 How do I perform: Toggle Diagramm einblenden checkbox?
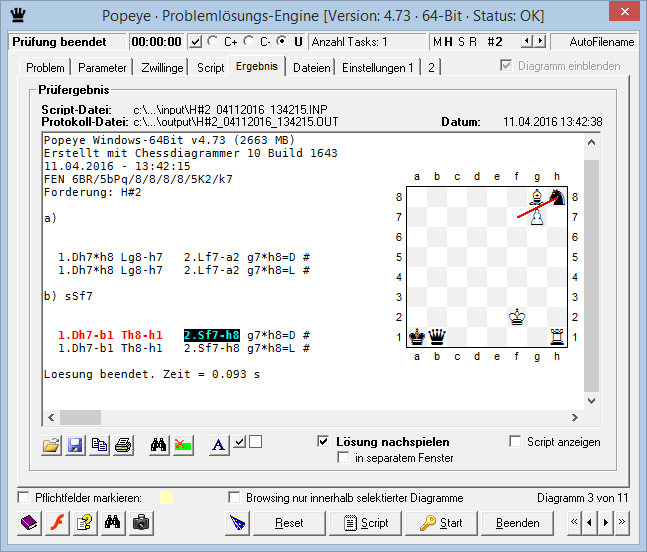[506, 66]
